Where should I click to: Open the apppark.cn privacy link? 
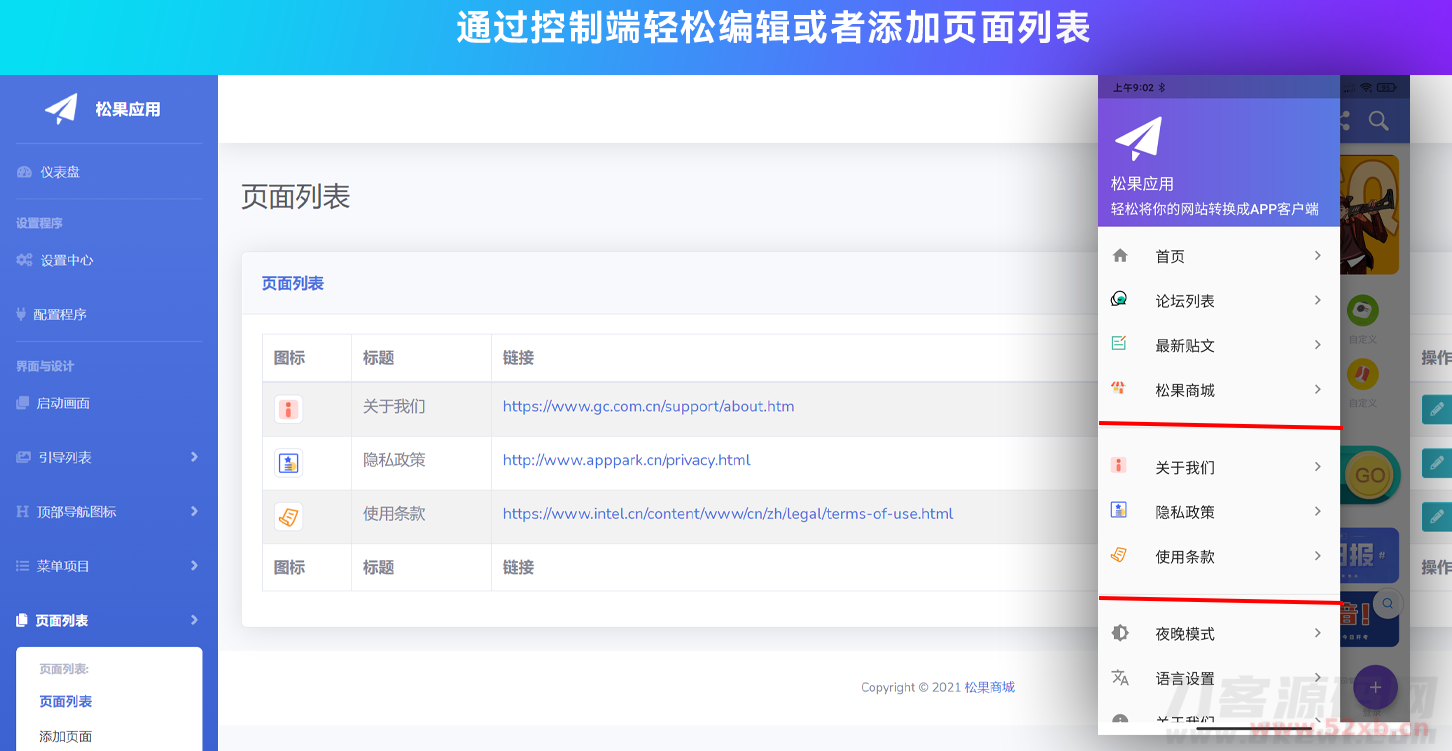coord(626,460)
